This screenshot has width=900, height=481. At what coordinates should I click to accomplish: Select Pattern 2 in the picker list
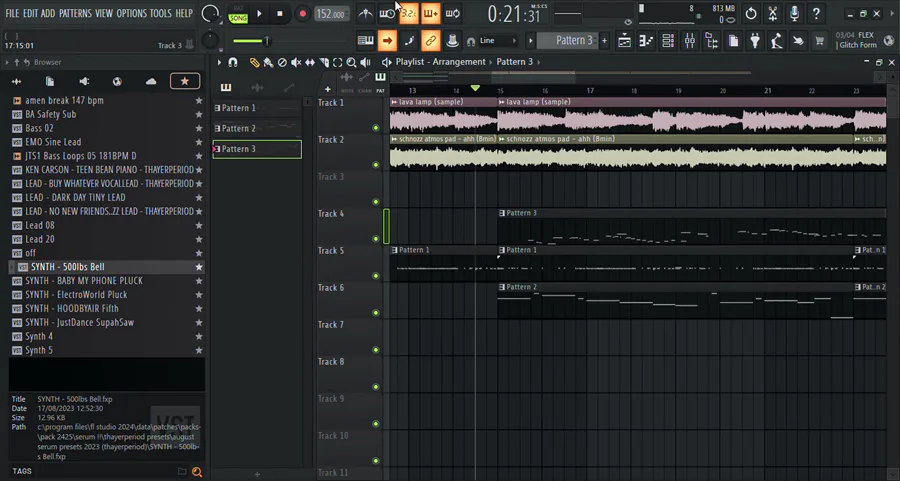[x=257, y=129]
